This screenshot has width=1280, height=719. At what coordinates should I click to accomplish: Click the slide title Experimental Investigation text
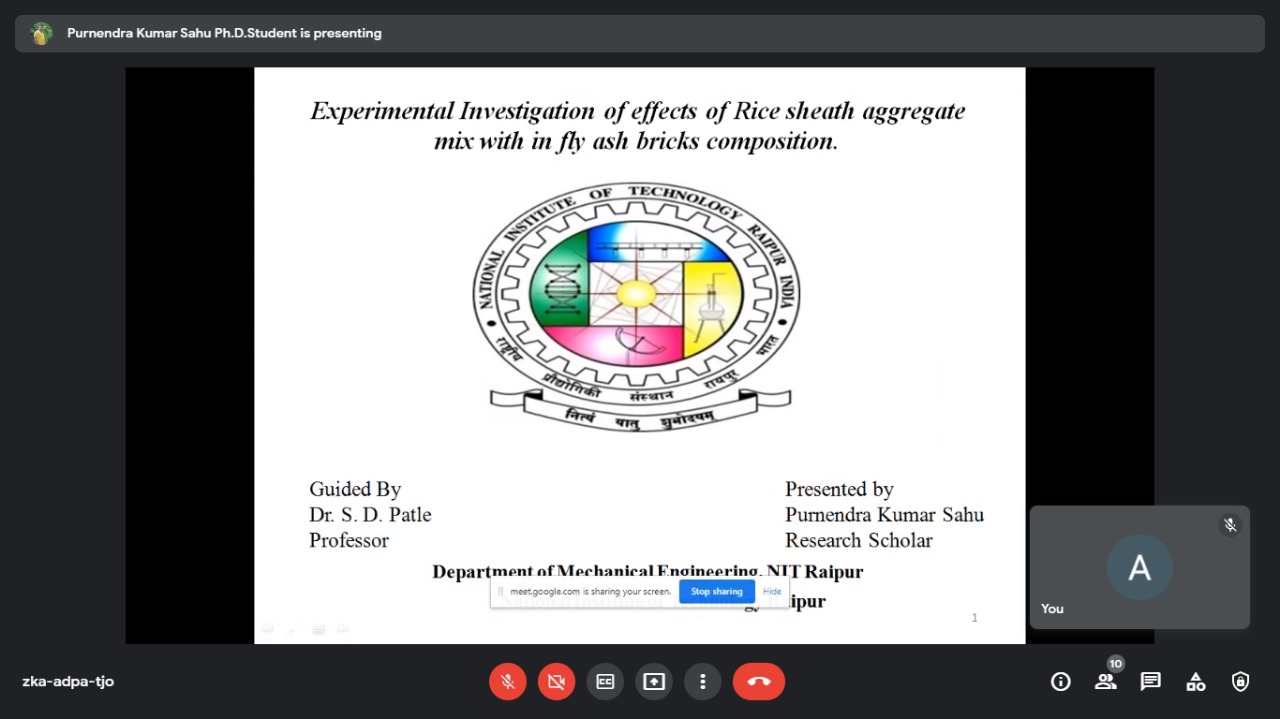tap(637, 125)
